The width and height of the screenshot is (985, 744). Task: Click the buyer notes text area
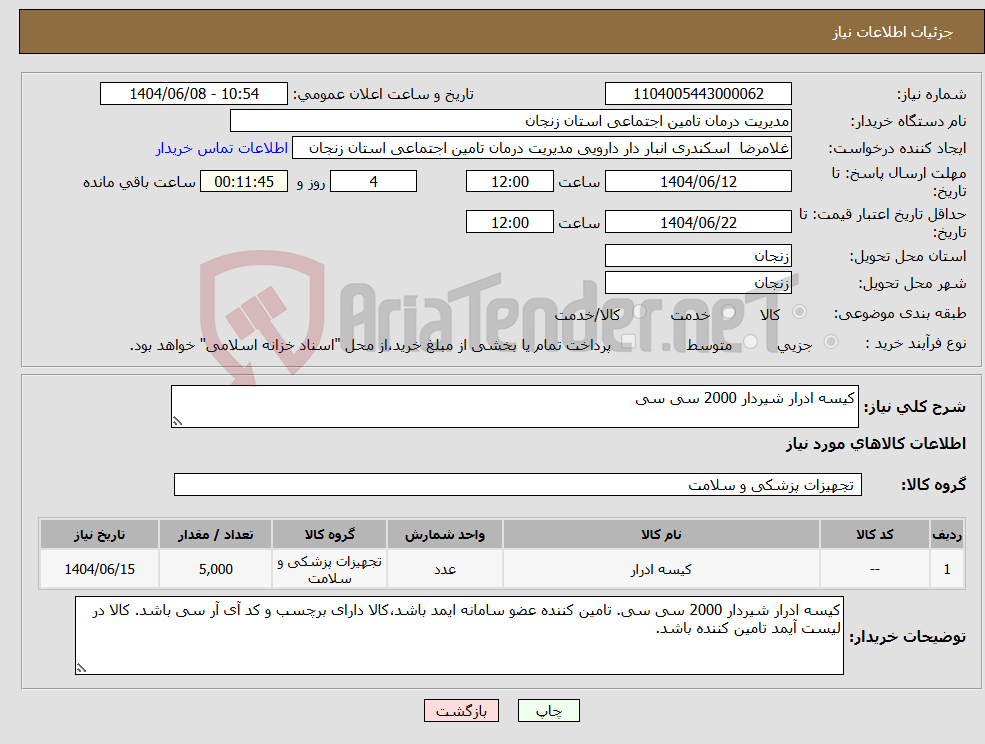tap(459, 636)
